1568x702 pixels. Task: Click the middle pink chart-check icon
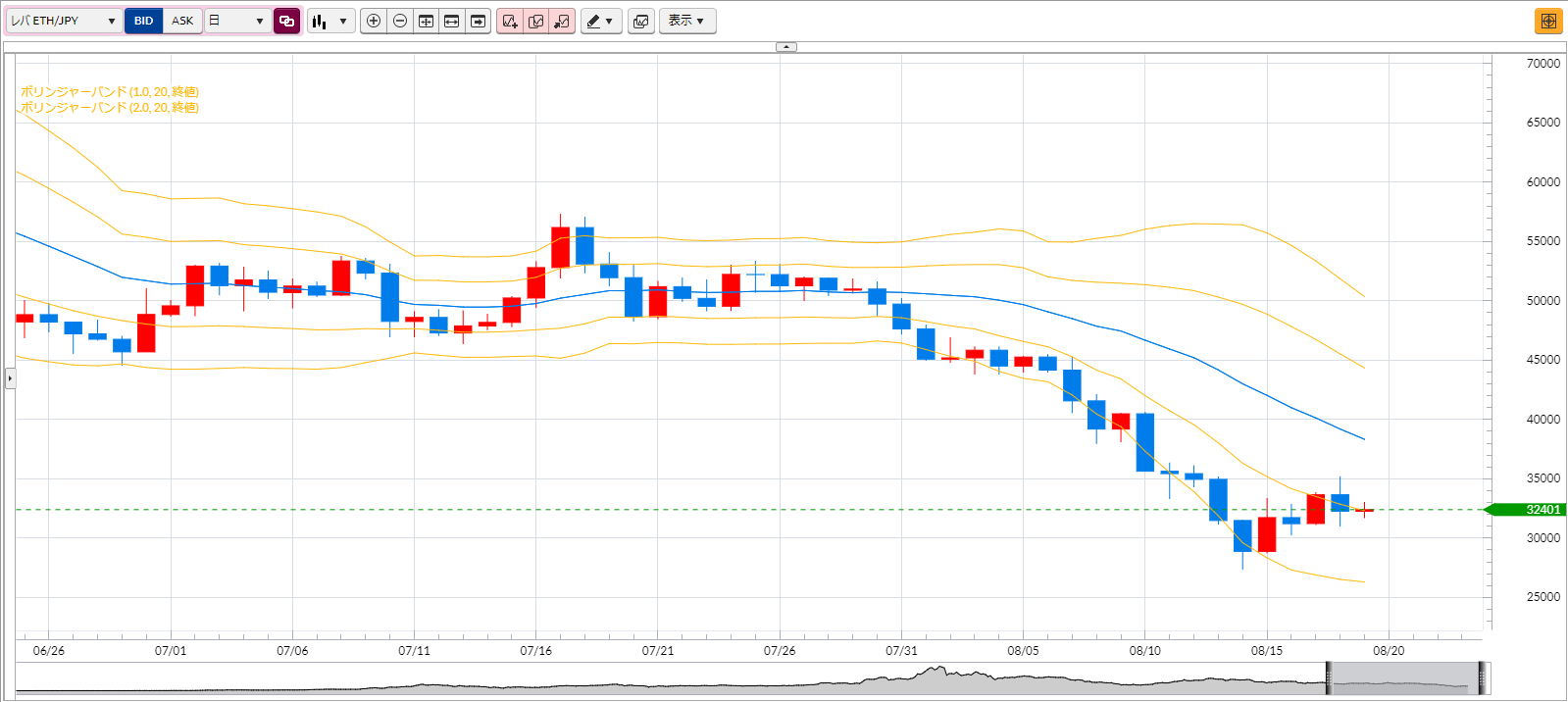(x=536, y=21)
